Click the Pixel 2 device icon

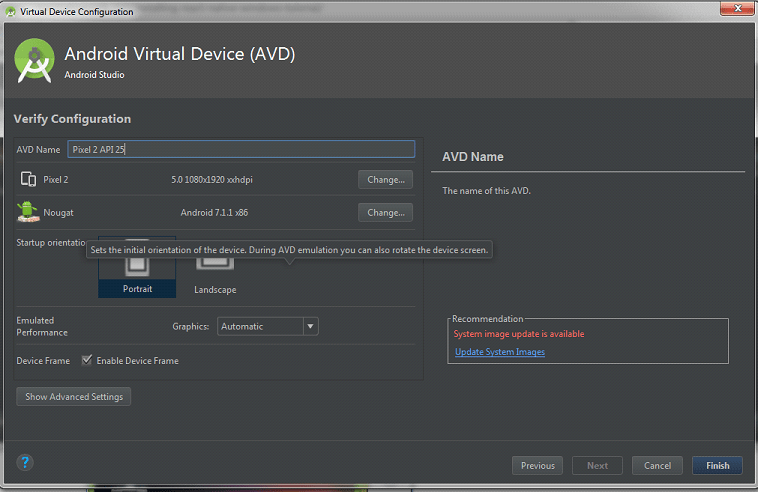(28, 179)
